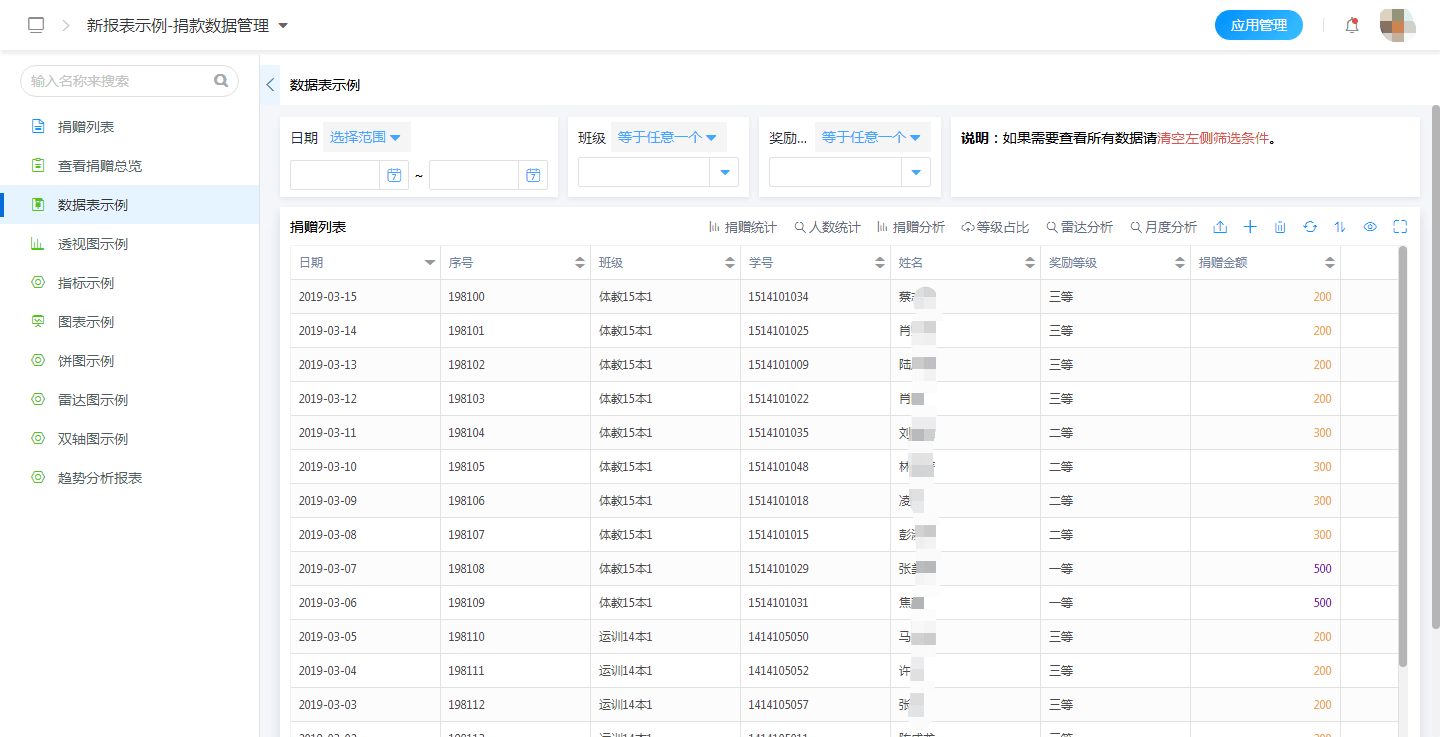The width and height of the screenshot is (1440, 737).
Task: Click 应用管理 button
Action: (x=1259, y=25)
